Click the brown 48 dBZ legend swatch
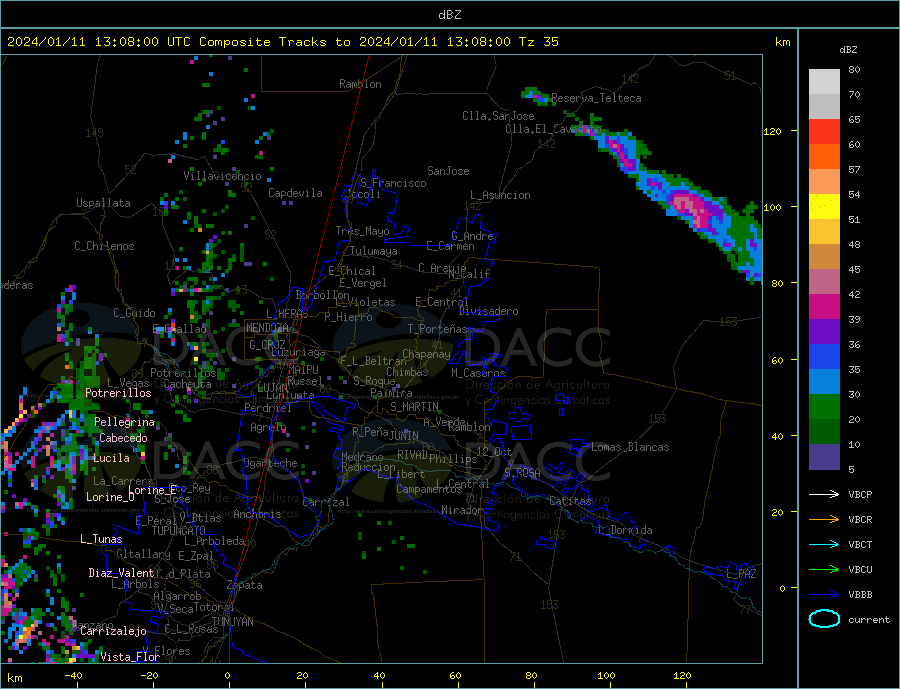 824,257
